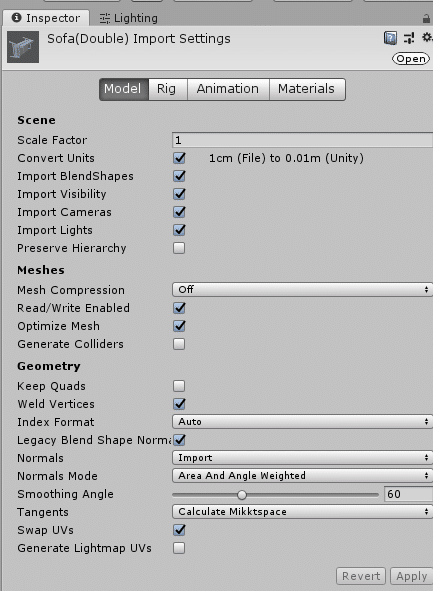Click the Scene section heading
This screenshot has height=591, width=433.
pyautogui.click(x=36, y=120)
